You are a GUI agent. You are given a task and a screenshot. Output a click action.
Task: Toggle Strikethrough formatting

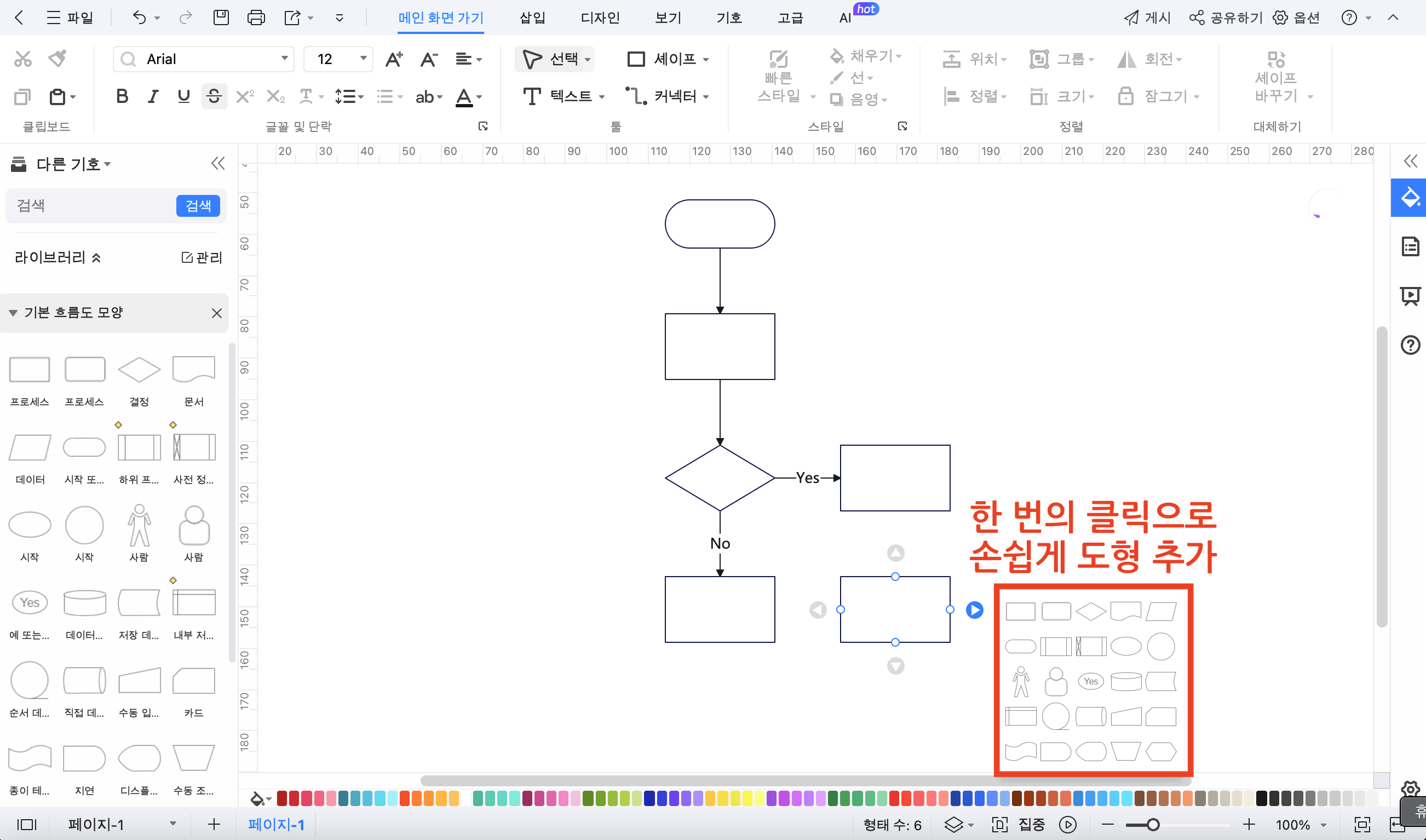214,96
